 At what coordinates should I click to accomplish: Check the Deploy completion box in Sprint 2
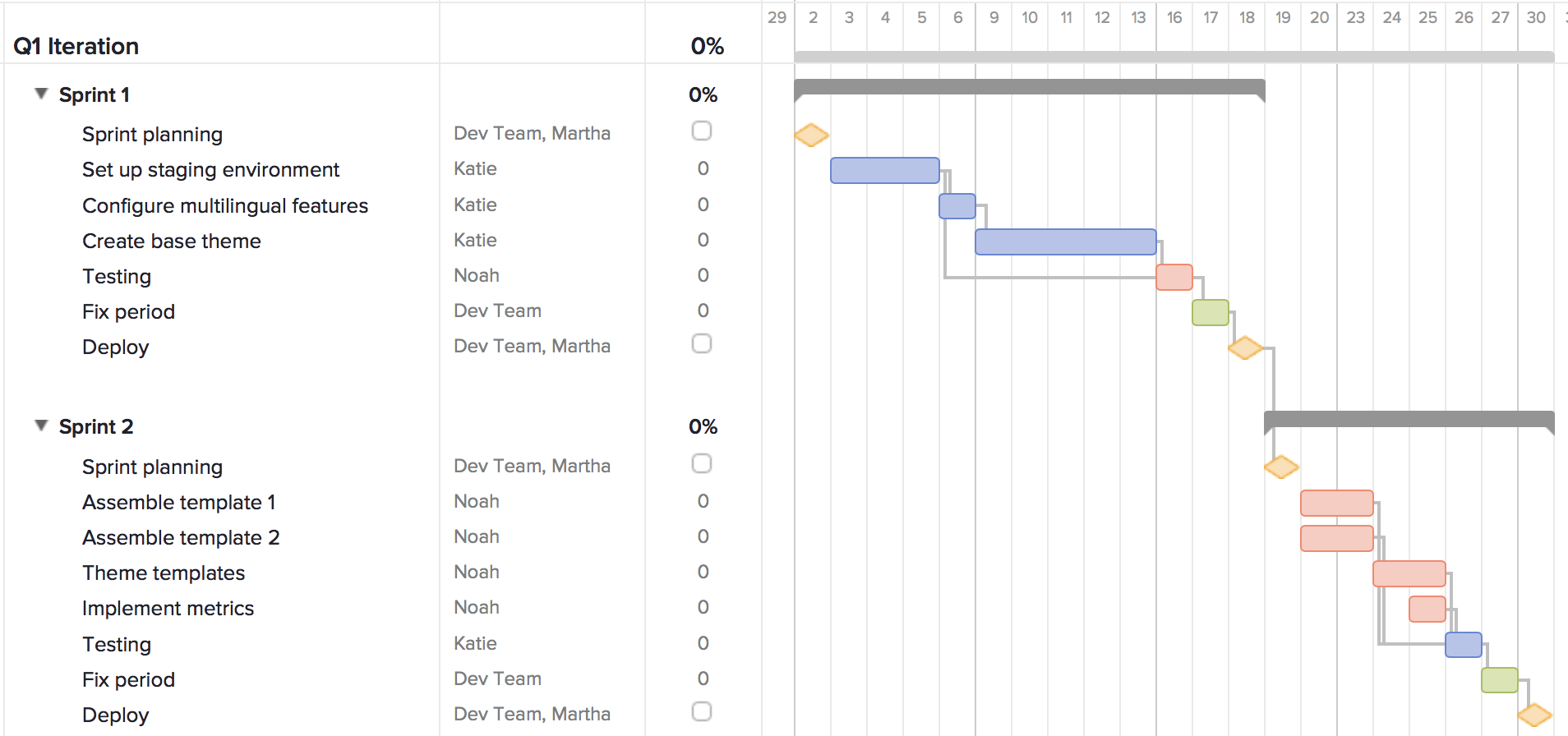tap(702, 711)
